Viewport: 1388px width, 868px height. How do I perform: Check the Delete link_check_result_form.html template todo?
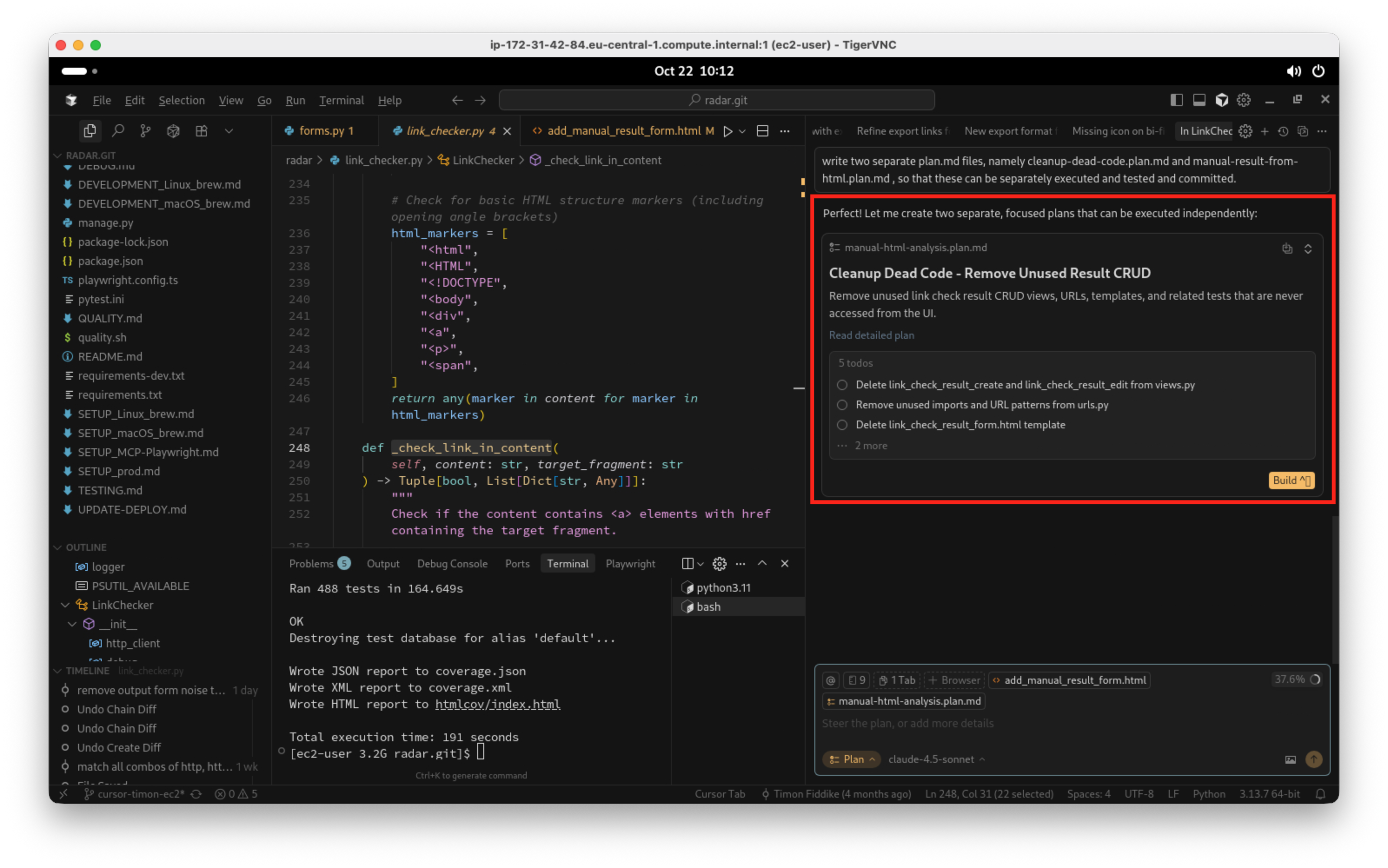click(x=842, y=425)
